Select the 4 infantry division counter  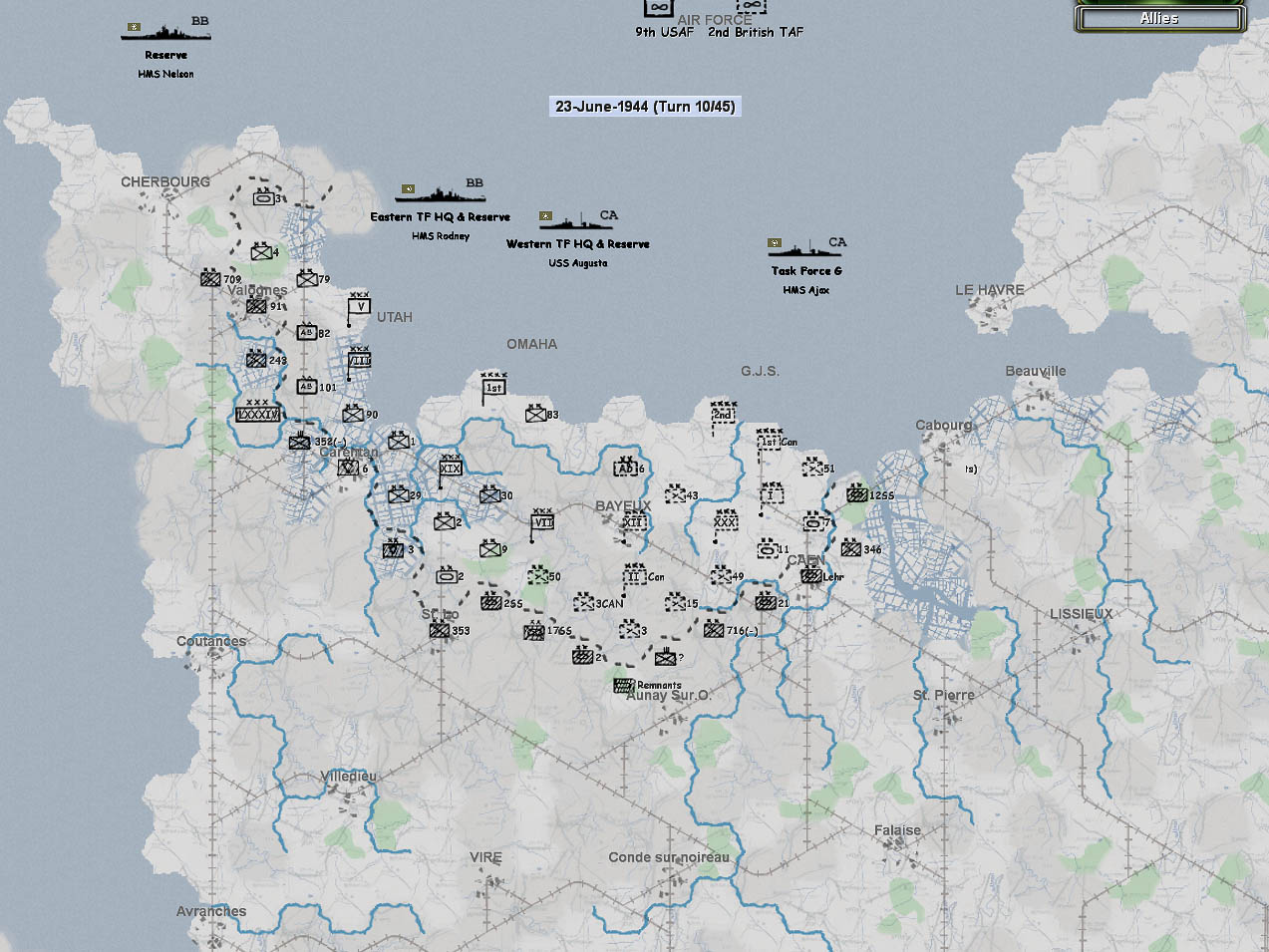click(x=261, y=251)
